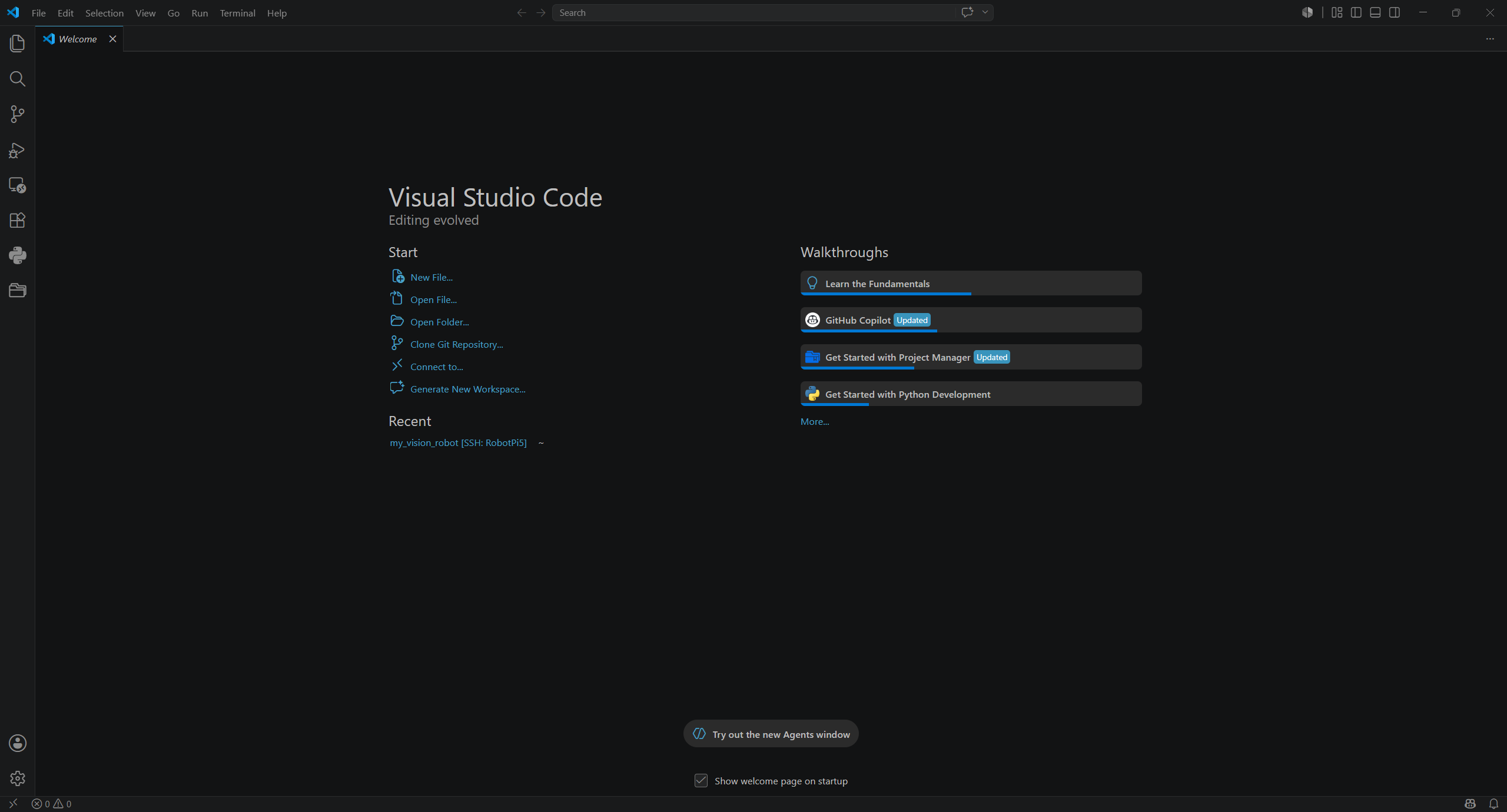Open the editor More Actions ellipsis
The width and height of the screenshot is (1507, 812).
1490,39
